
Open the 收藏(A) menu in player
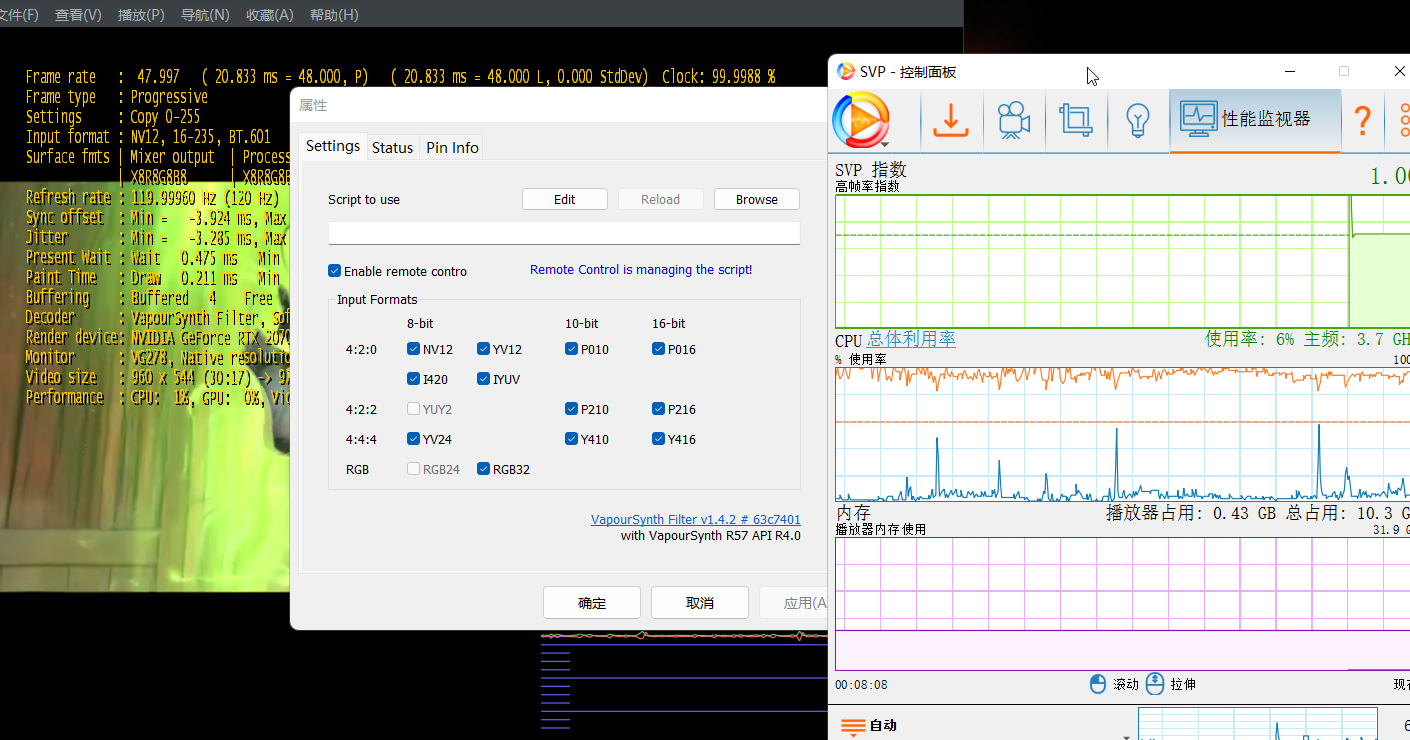(270, 15)
